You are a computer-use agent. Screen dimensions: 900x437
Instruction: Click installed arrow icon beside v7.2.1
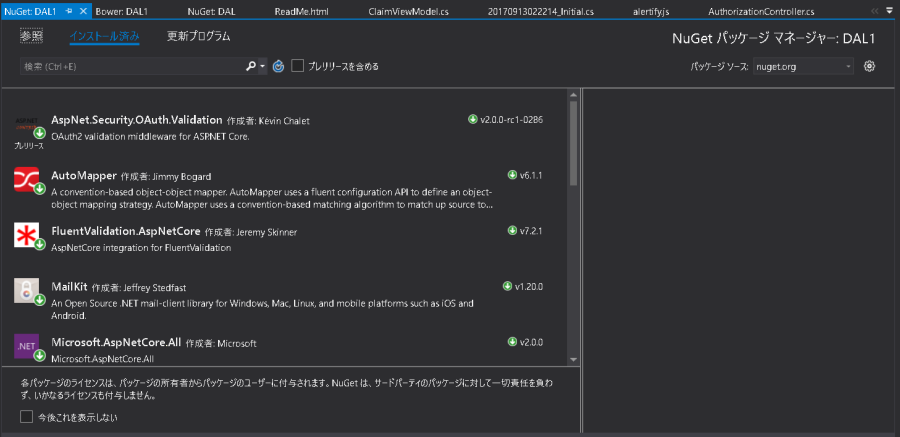[x=513, y=230]
